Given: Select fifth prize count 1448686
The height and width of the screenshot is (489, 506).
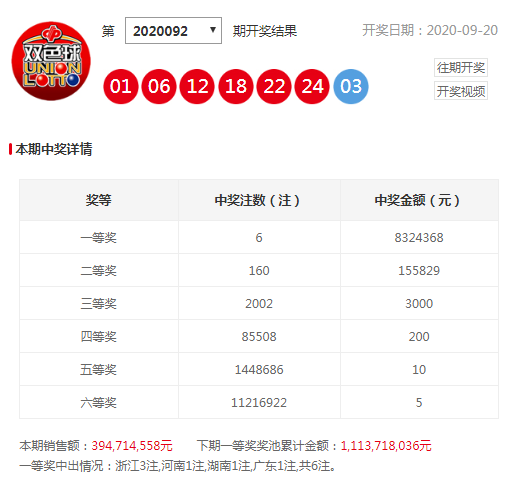Looking at the screenshot, I should coord(259,370).
